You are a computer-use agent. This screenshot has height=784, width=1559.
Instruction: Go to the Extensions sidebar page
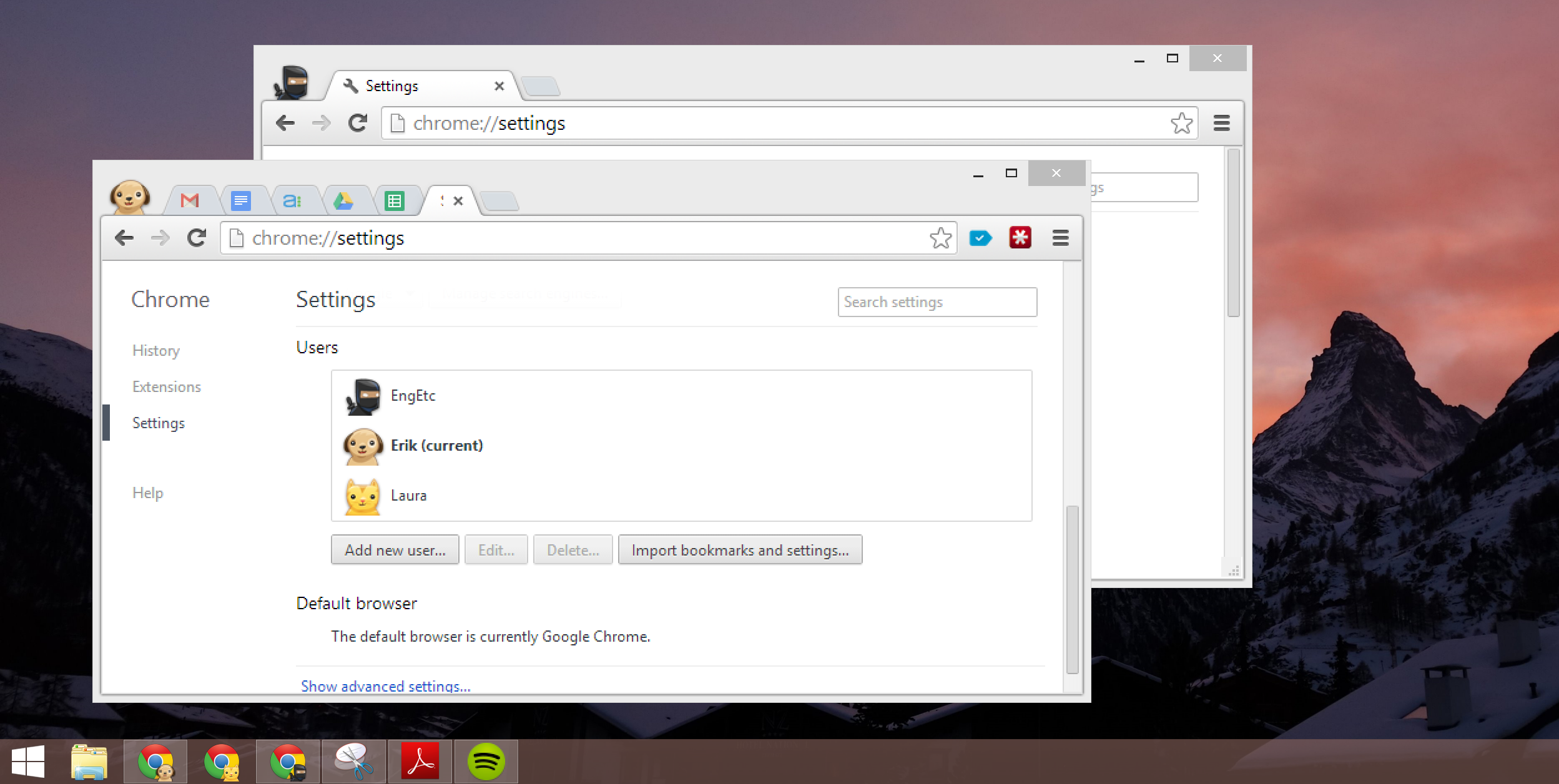tap(167, 387)
